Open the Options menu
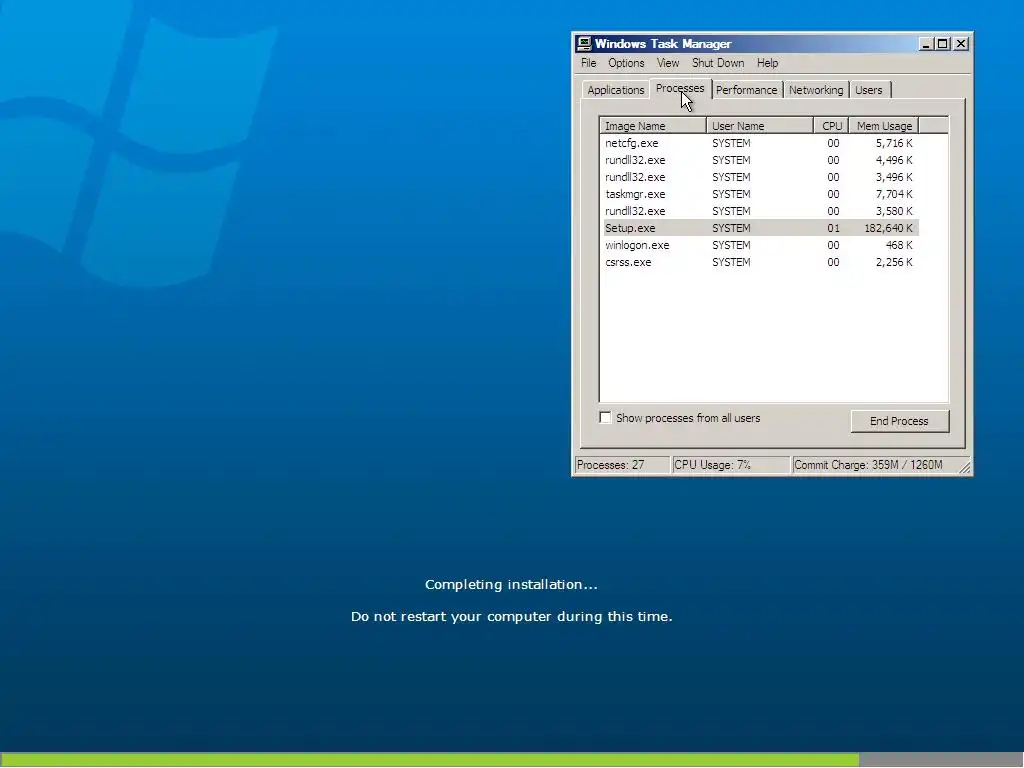This screenshot has height=768, width=1024. coord(626,63)
